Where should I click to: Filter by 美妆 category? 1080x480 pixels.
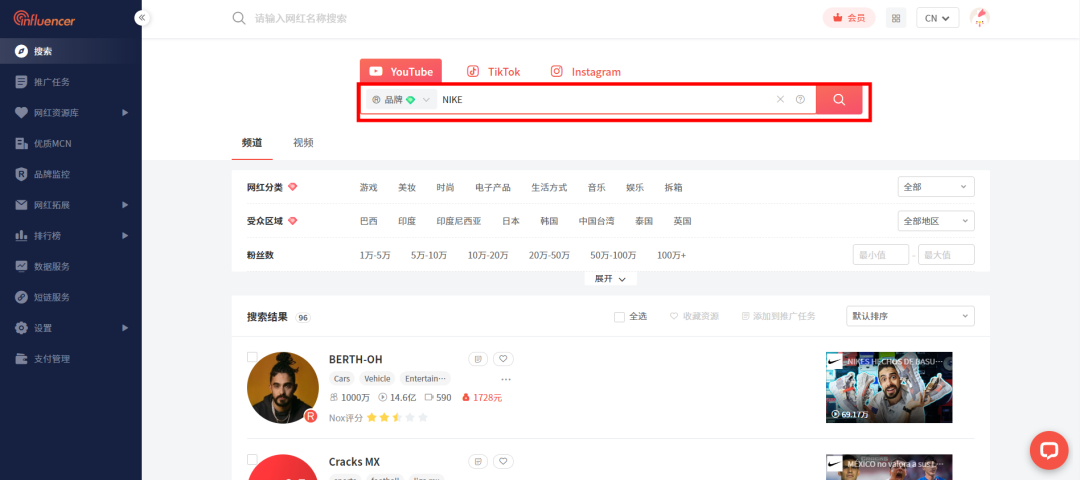click(x=407, y=187)
